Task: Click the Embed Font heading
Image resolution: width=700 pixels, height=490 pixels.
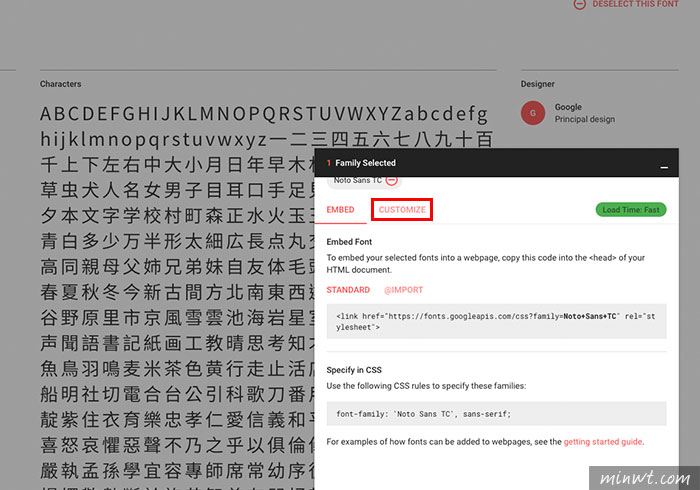Action: (x=349, y=242)
